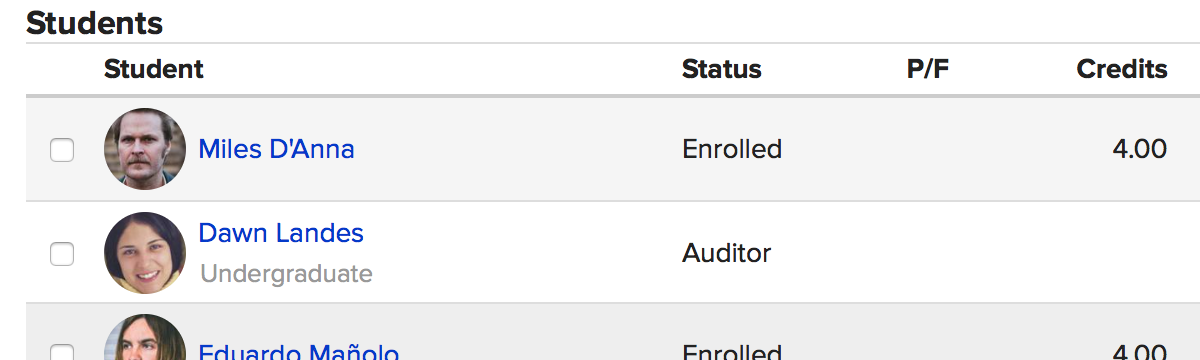The width and height of the screenshot is (1200, 360).
Task: Click Eduardo Mañolo's profile picture
Action: tap(145, 337)
